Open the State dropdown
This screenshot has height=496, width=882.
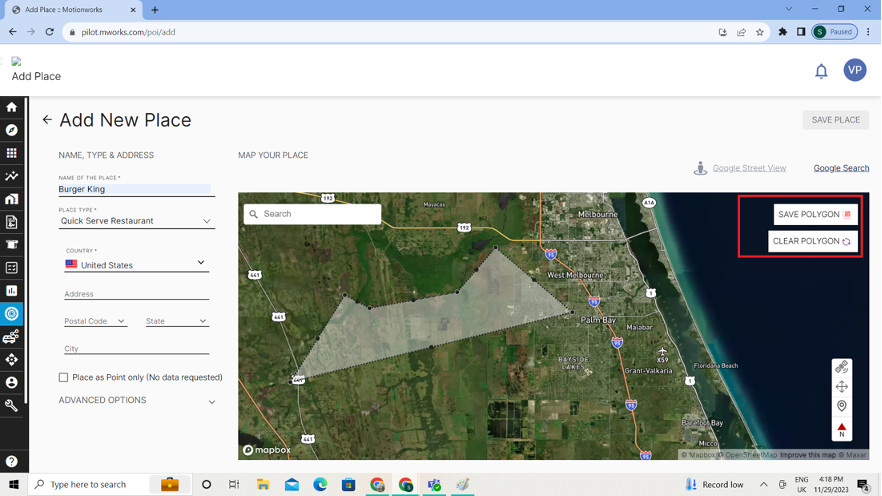pyautogui.click(x=177, y=321)
